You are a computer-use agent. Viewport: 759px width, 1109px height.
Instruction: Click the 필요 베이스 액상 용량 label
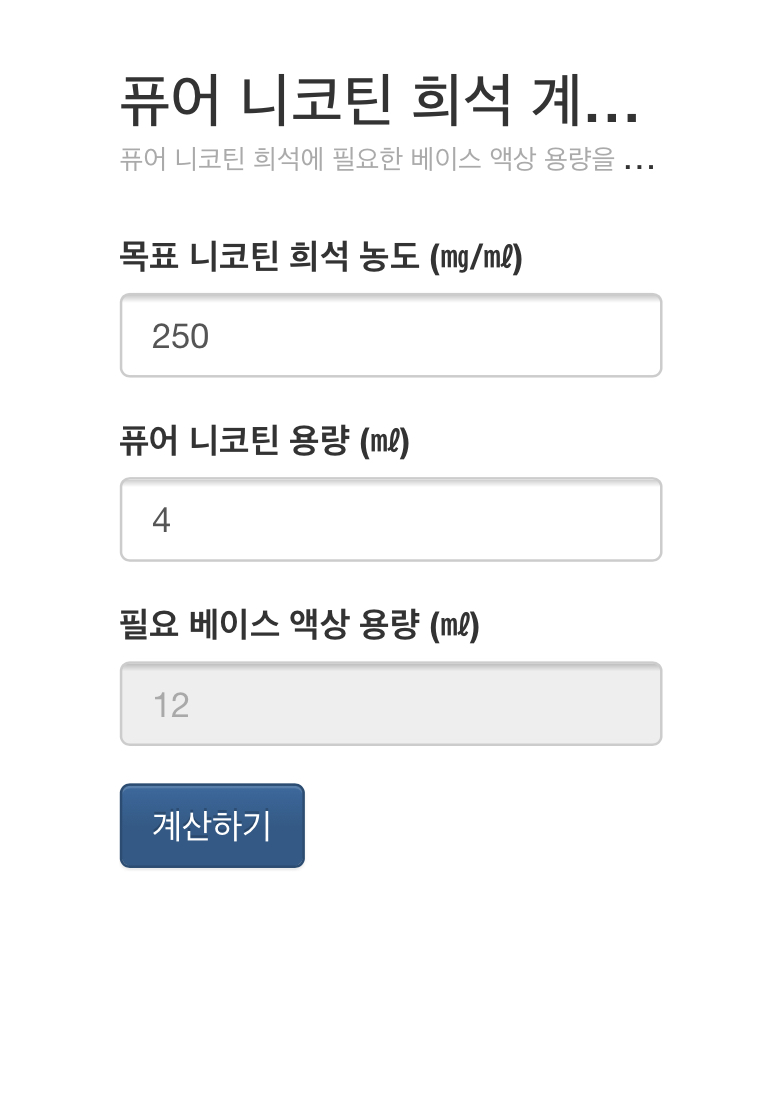(300, 625)
